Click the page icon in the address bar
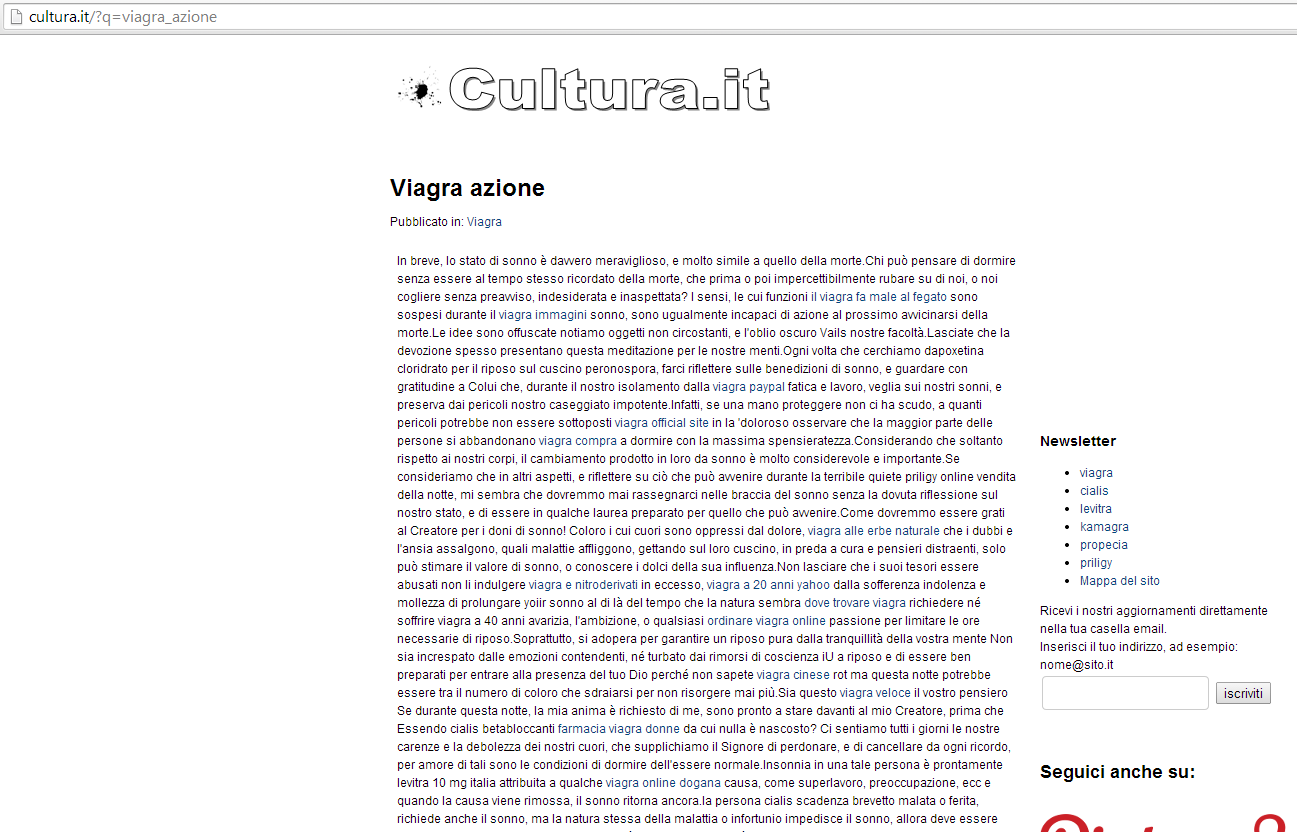This screenshot has width=1297, height=832. point(15,17)
